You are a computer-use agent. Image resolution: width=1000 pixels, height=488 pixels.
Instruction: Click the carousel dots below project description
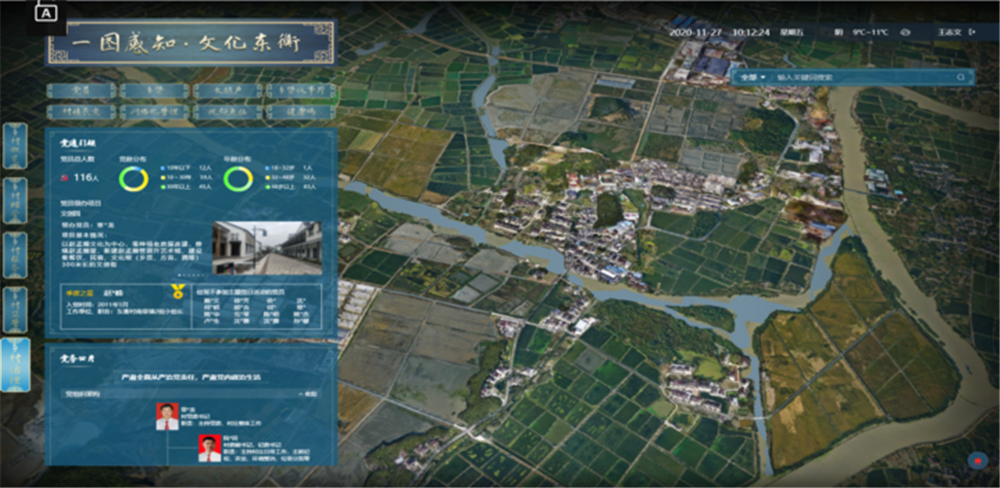[x=192, y=276]
